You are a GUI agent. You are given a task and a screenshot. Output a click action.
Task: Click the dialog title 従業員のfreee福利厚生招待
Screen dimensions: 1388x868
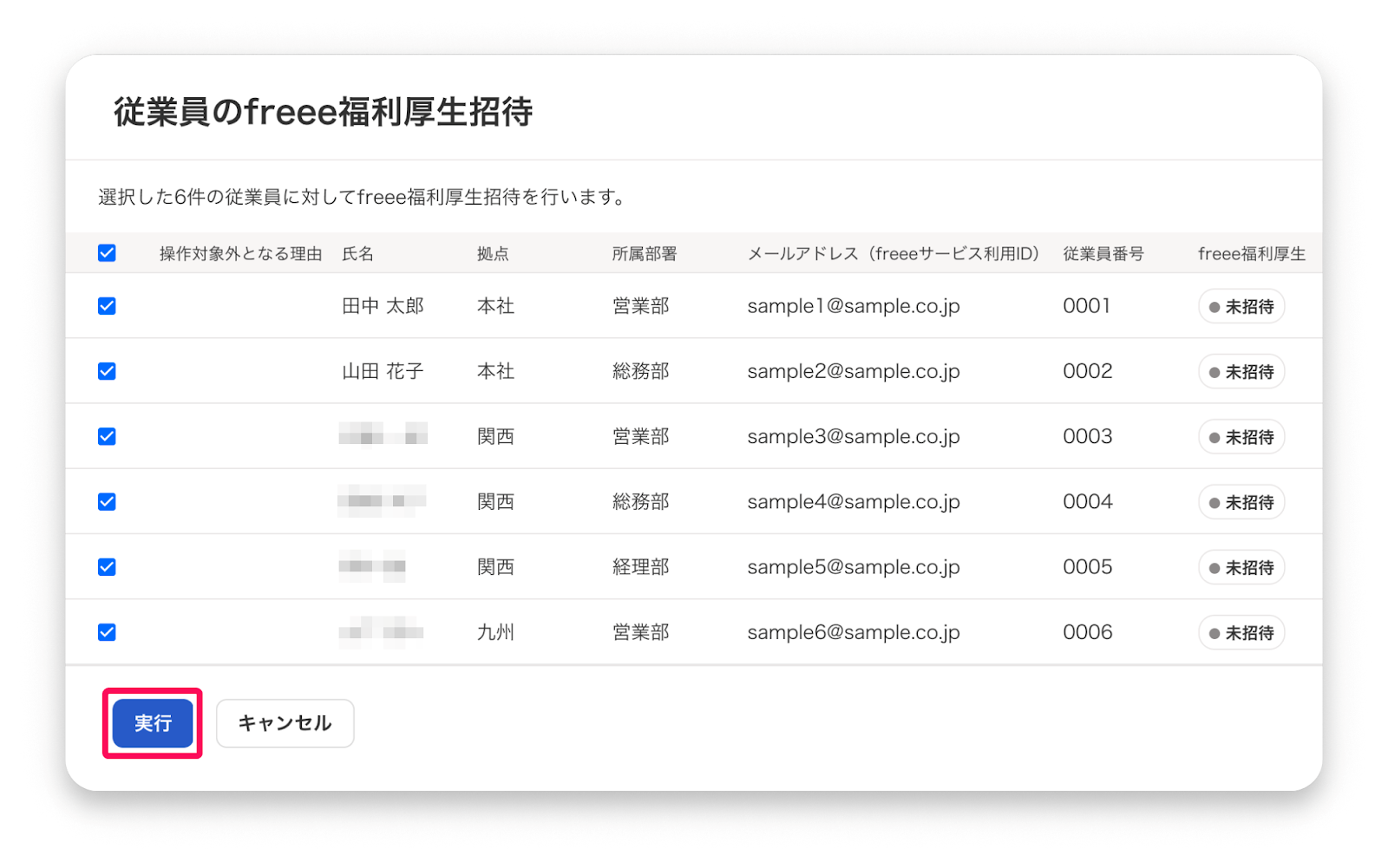324,112
